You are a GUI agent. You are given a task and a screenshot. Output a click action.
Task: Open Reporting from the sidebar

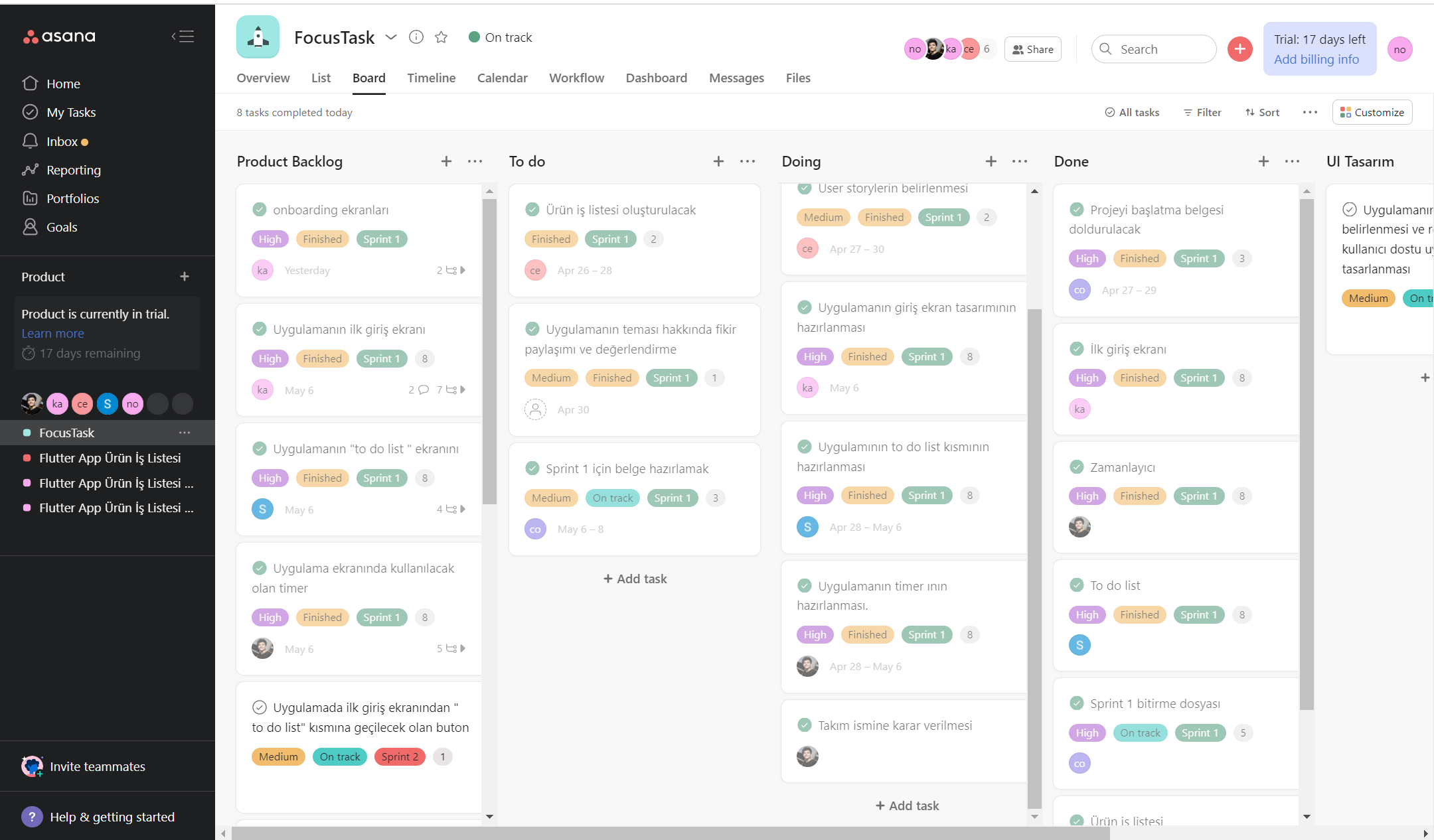pos(73,170)
